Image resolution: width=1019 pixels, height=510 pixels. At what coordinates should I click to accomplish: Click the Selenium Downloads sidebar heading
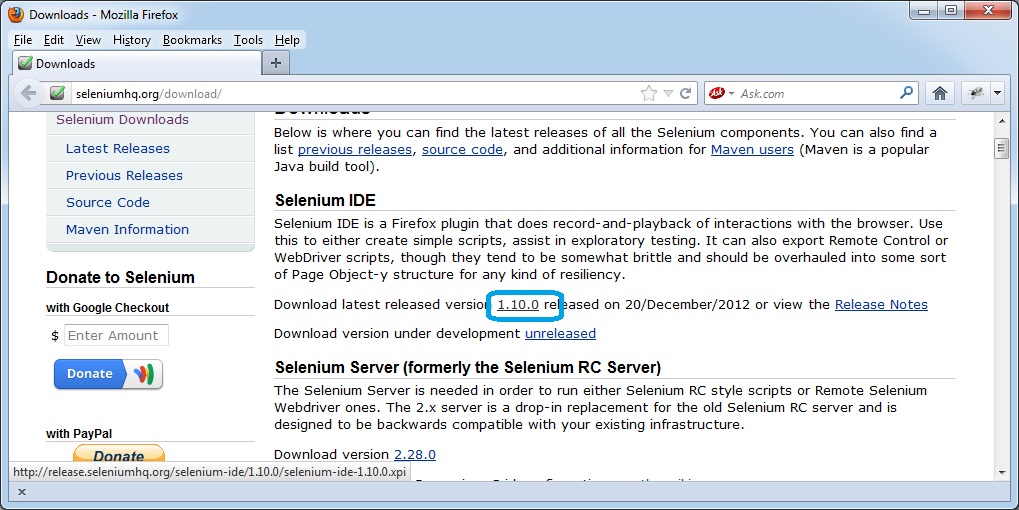coord(122,120)
